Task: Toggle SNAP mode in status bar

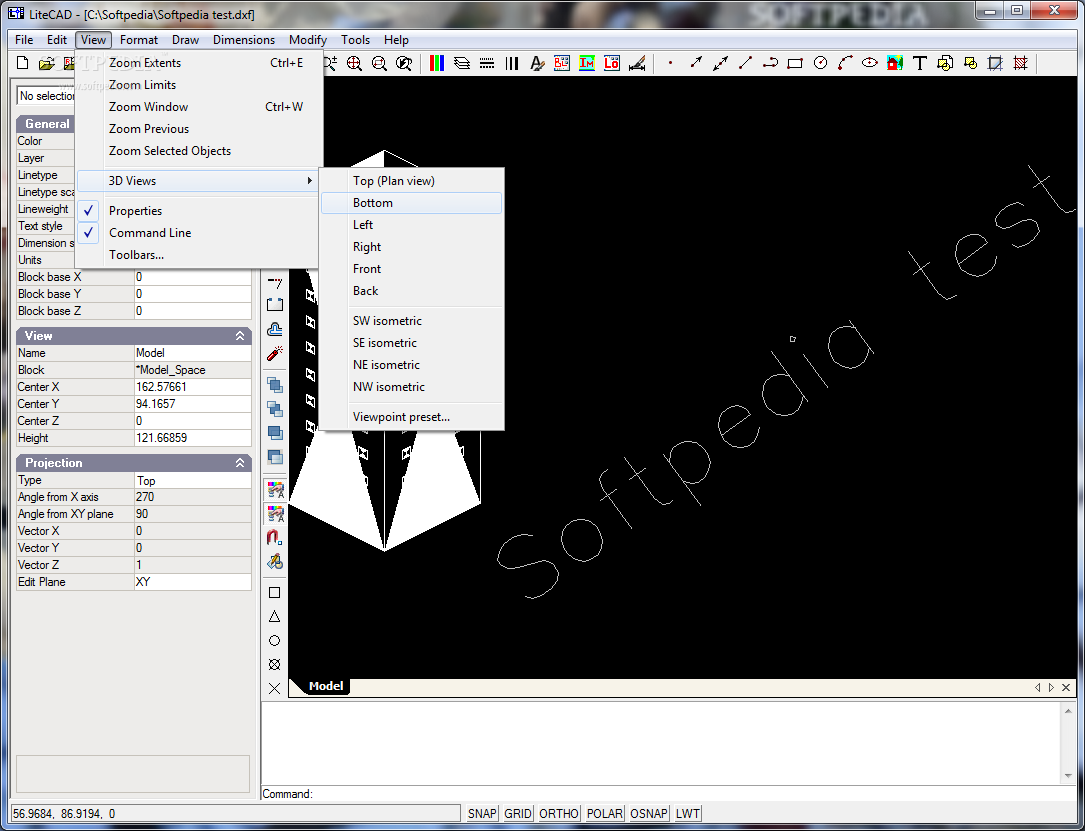Action: coord(482,814)
